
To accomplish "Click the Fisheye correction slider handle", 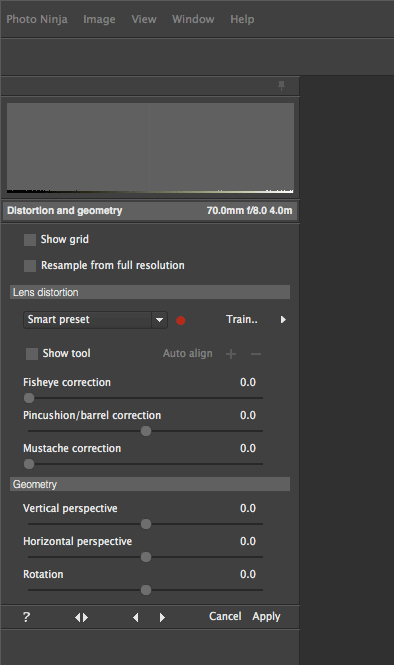I will (x=29, y=398).
